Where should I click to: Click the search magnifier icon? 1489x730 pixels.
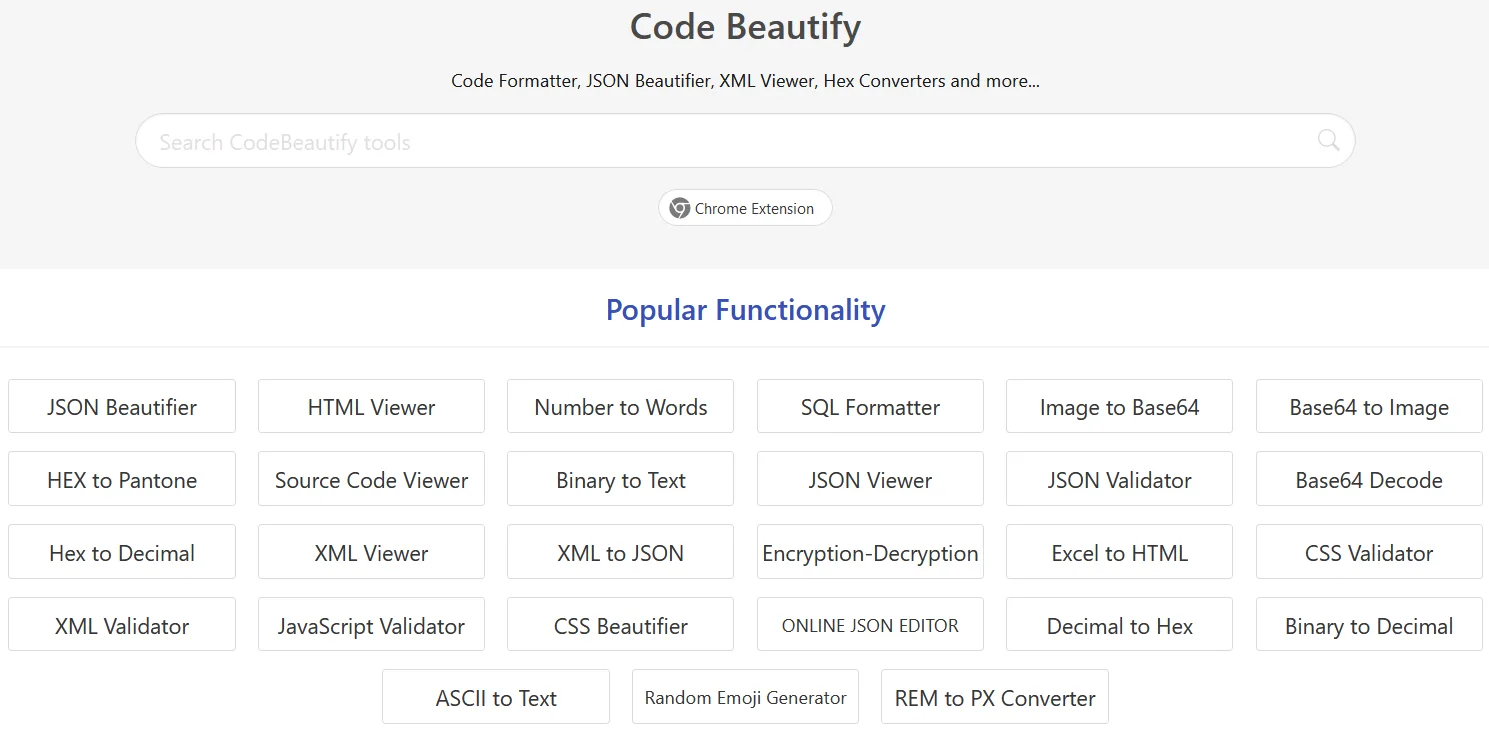1327,140
